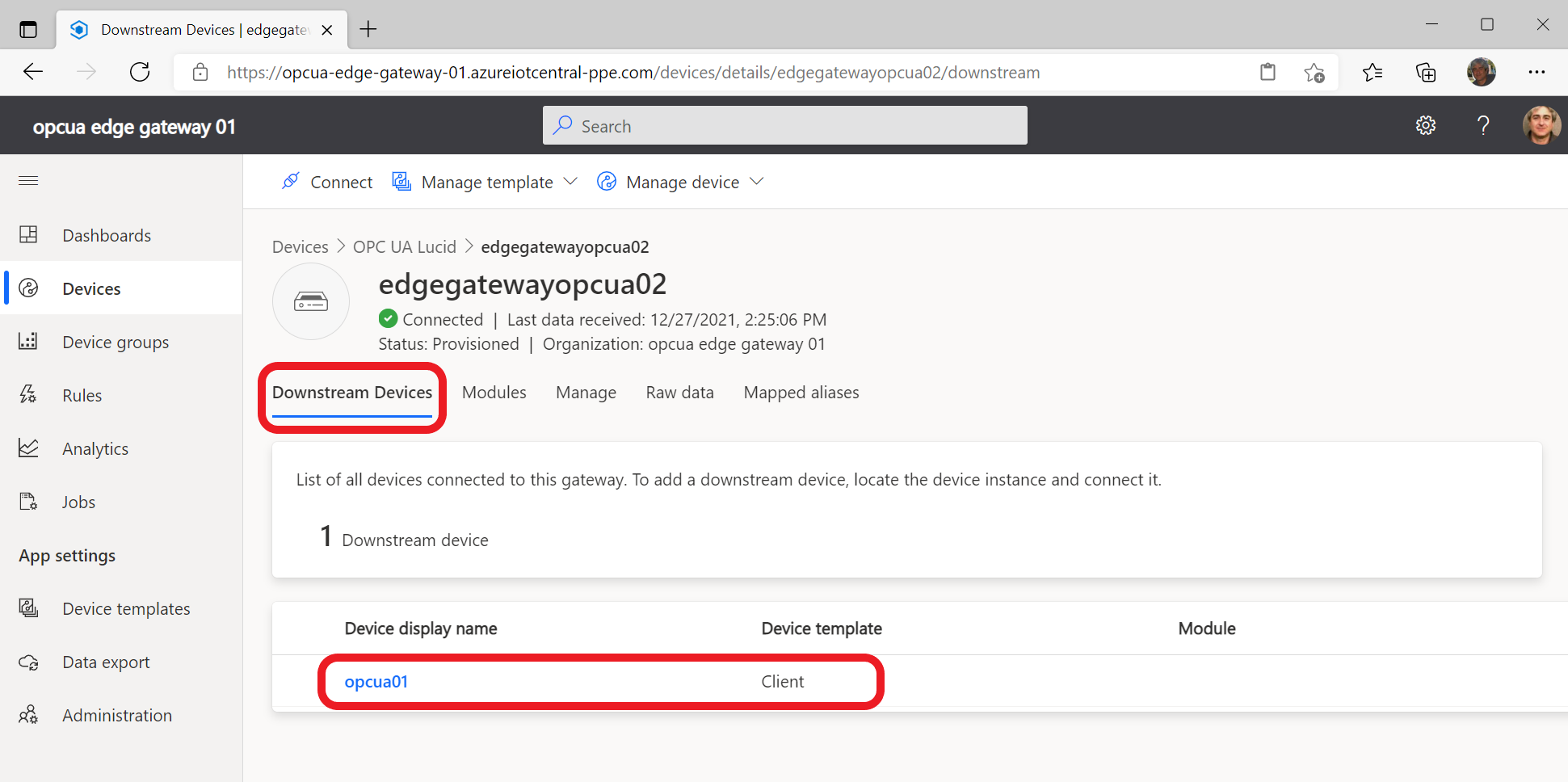The image size is (1568, 782).
Task: Click opcua edge gateway 01 app title
Action: click(x=134, y=127)
